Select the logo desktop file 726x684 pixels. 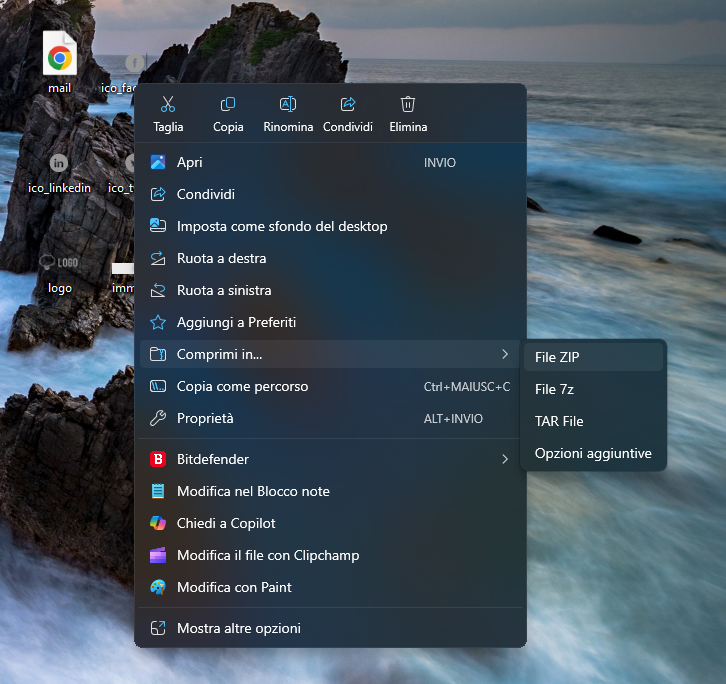[60, 265]
